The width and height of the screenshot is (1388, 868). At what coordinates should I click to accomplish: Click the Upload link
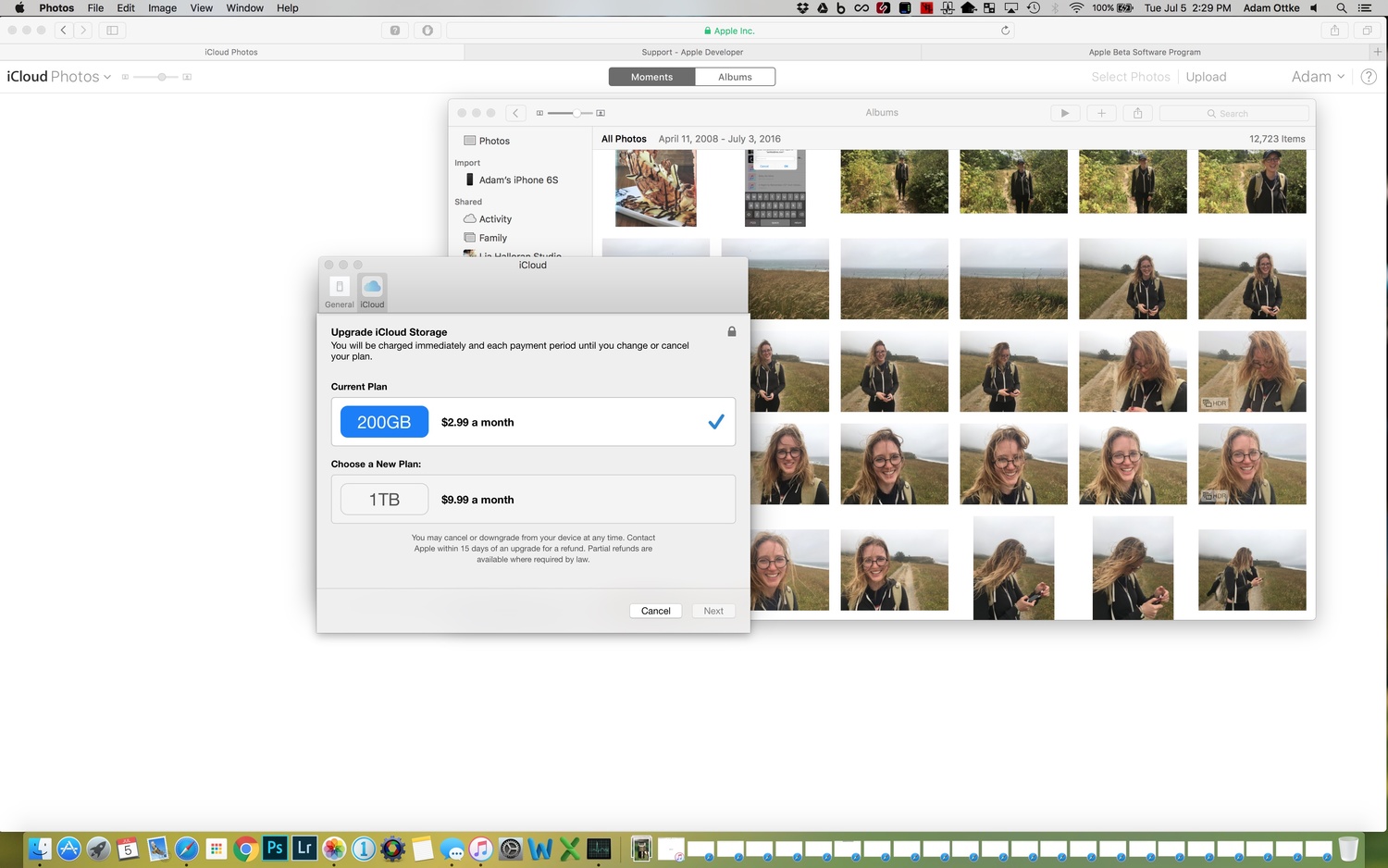(1206, 77)
